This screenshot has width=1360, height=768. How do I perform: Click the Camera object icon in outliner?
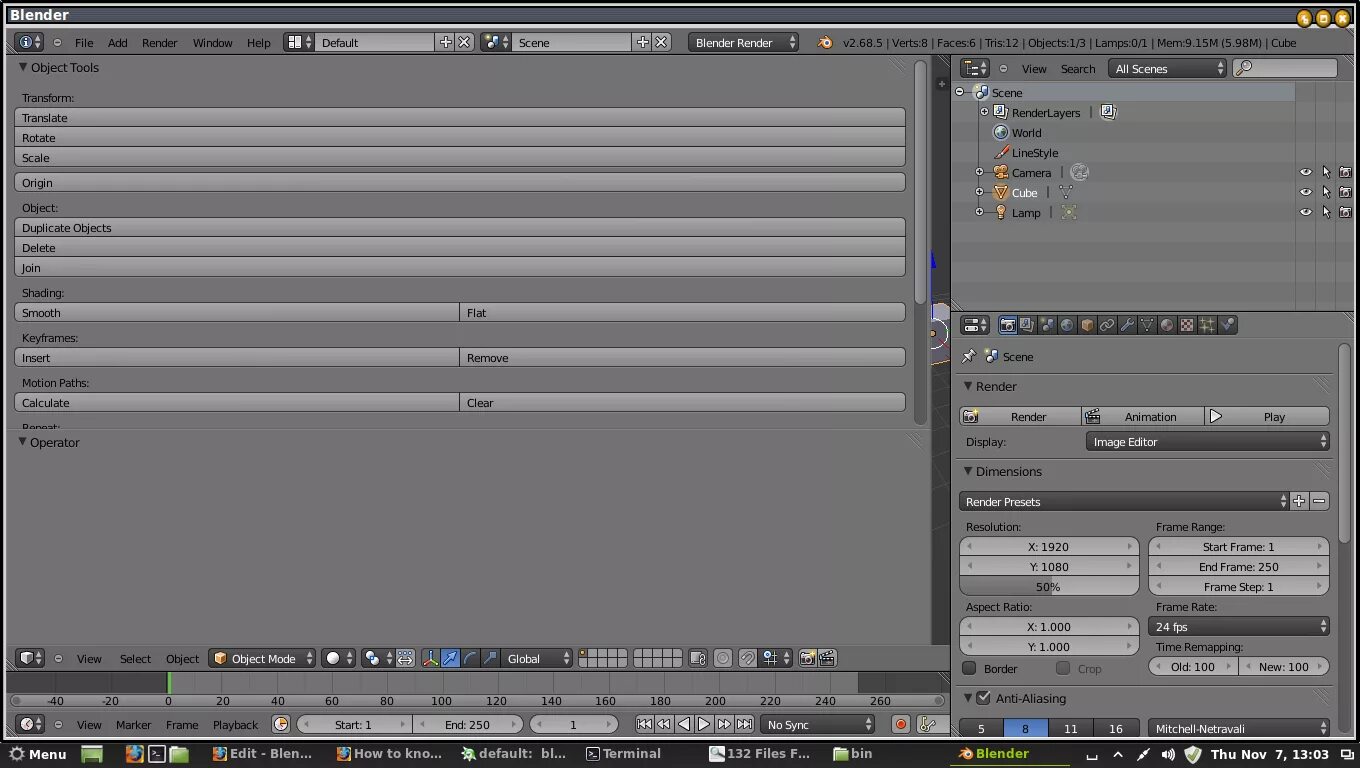[x=1000, y=173]
